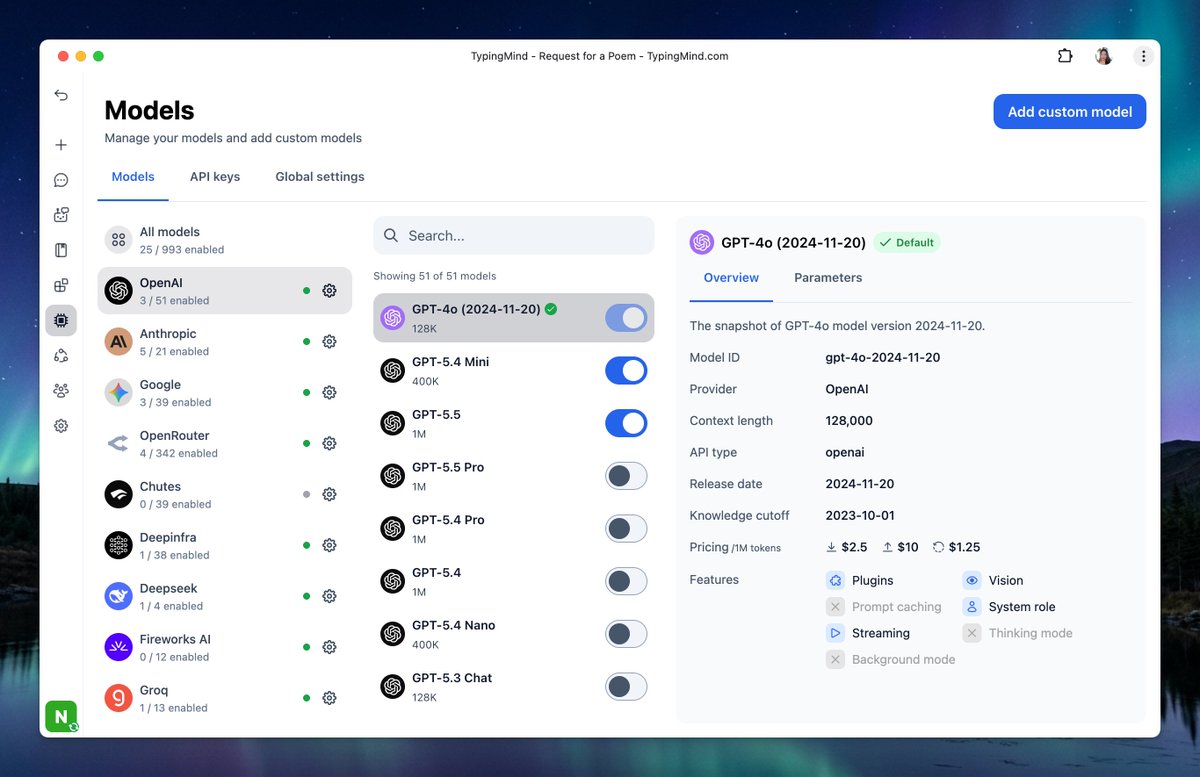Open the teams people icon in sidebar
Image resolution: width=1200 pixels, height=777 pixels.
(x=61, y=390)
